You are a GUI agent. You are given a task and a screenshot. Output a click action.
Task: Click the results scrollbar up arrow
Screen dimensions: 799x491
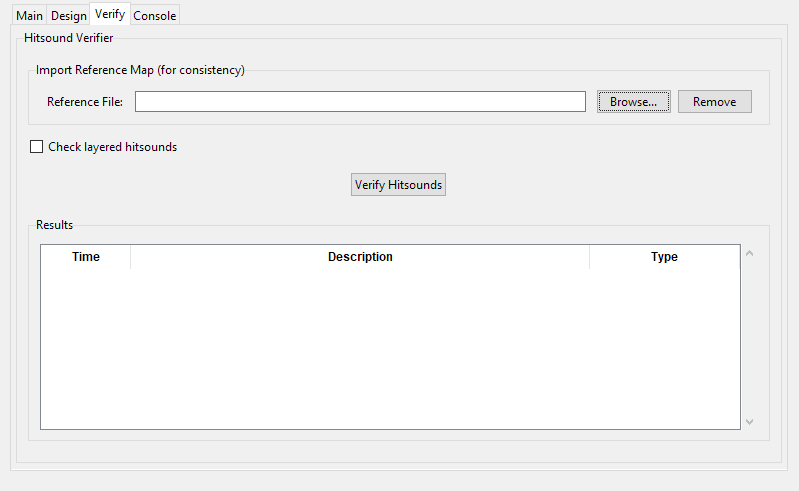pyautogui.click(x=750, y=253)
